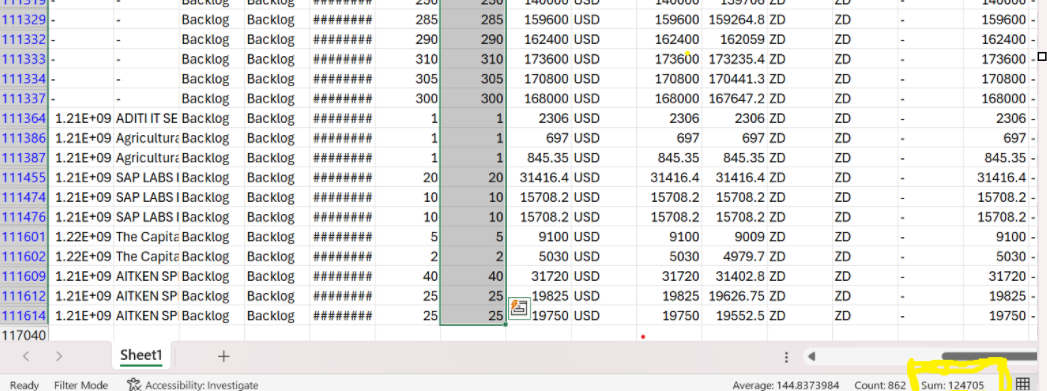This screenshot has height=391, width=1047.
Task: Click the Filter Mode status indicator
Action: [x=81, y=385]
